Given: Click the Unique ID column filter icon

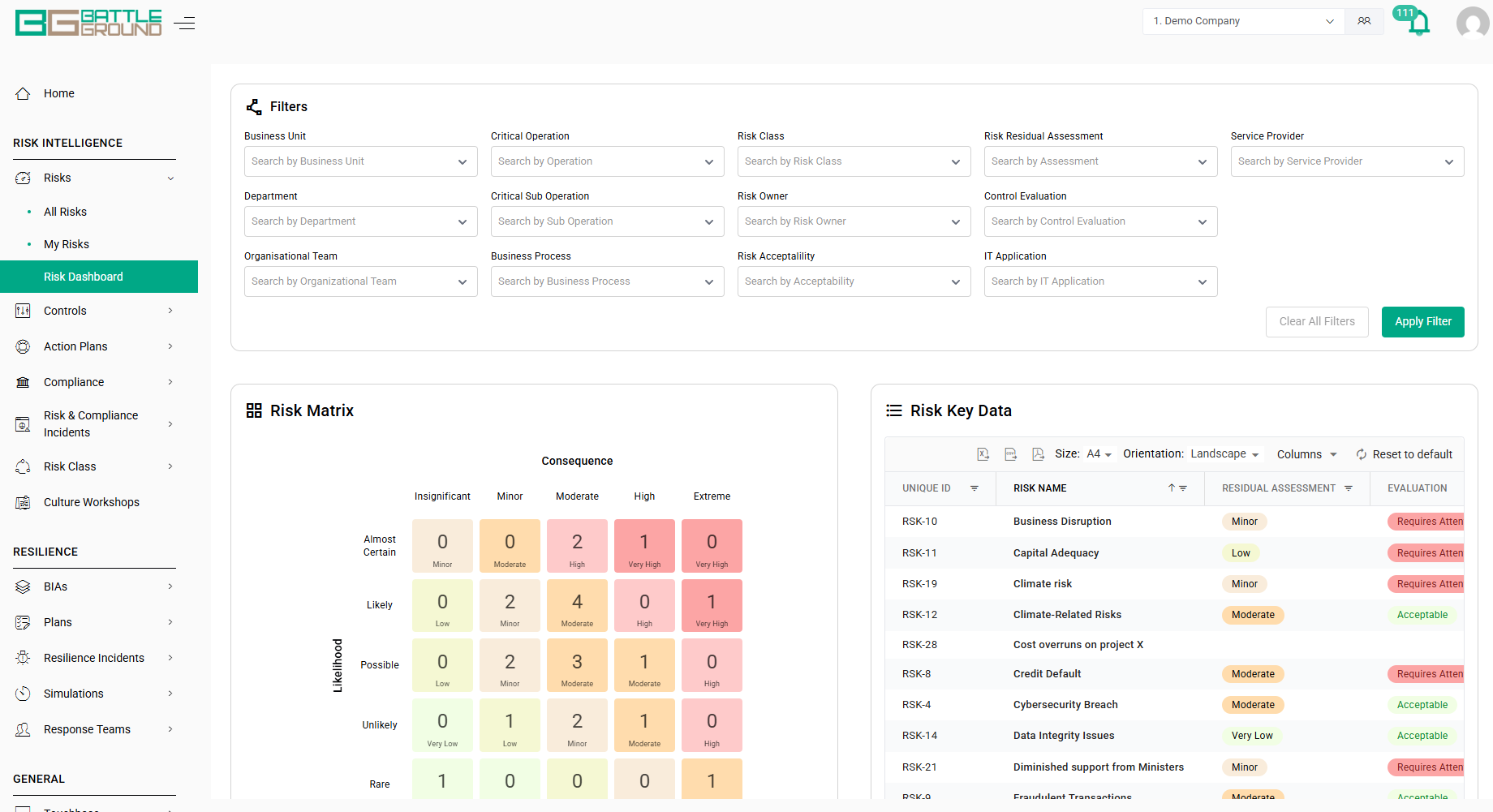Looking at the screenshot, I should (975, 488).
